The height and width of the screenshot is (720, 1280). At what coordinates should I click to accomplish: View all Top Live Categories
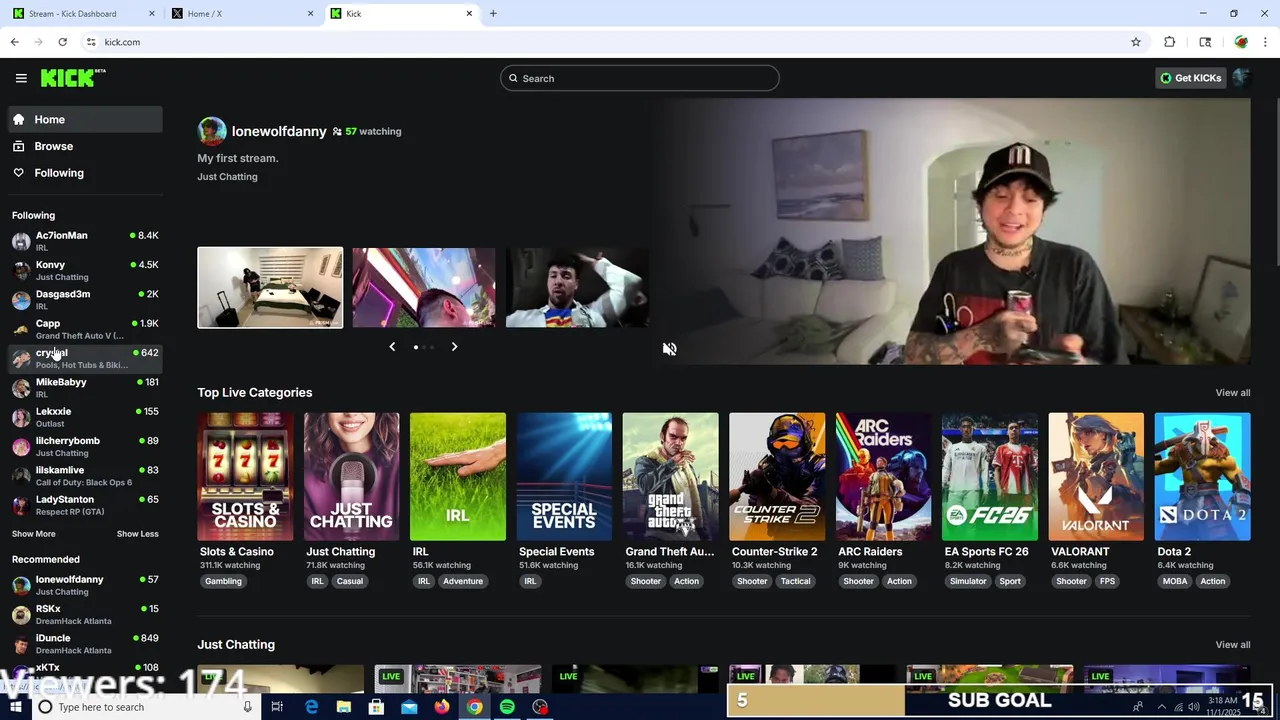click(1232, 393)
